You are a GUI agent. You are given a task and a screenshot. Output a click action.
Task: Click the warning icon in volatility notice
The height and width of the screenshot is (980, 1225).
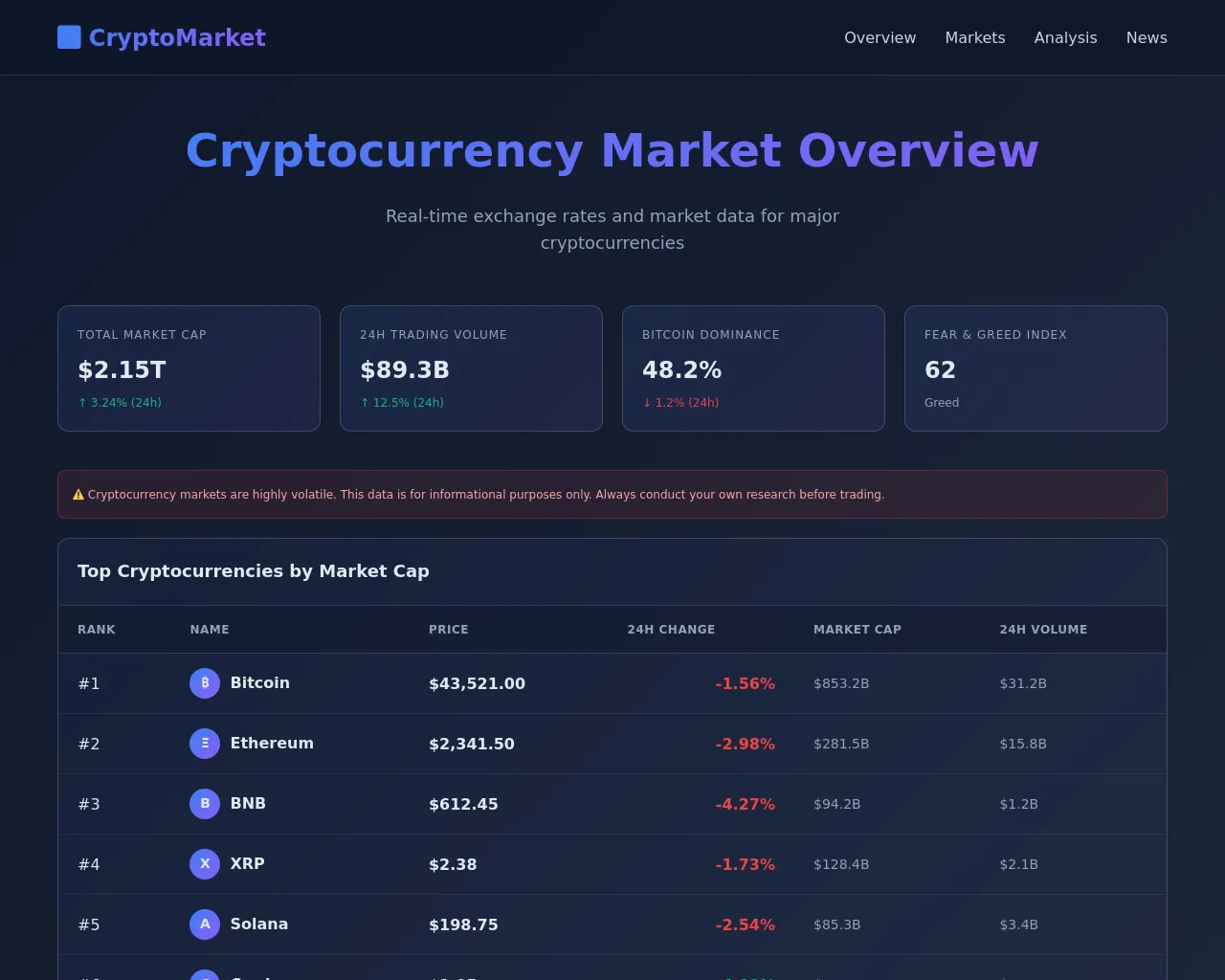[x=78, y=495]
